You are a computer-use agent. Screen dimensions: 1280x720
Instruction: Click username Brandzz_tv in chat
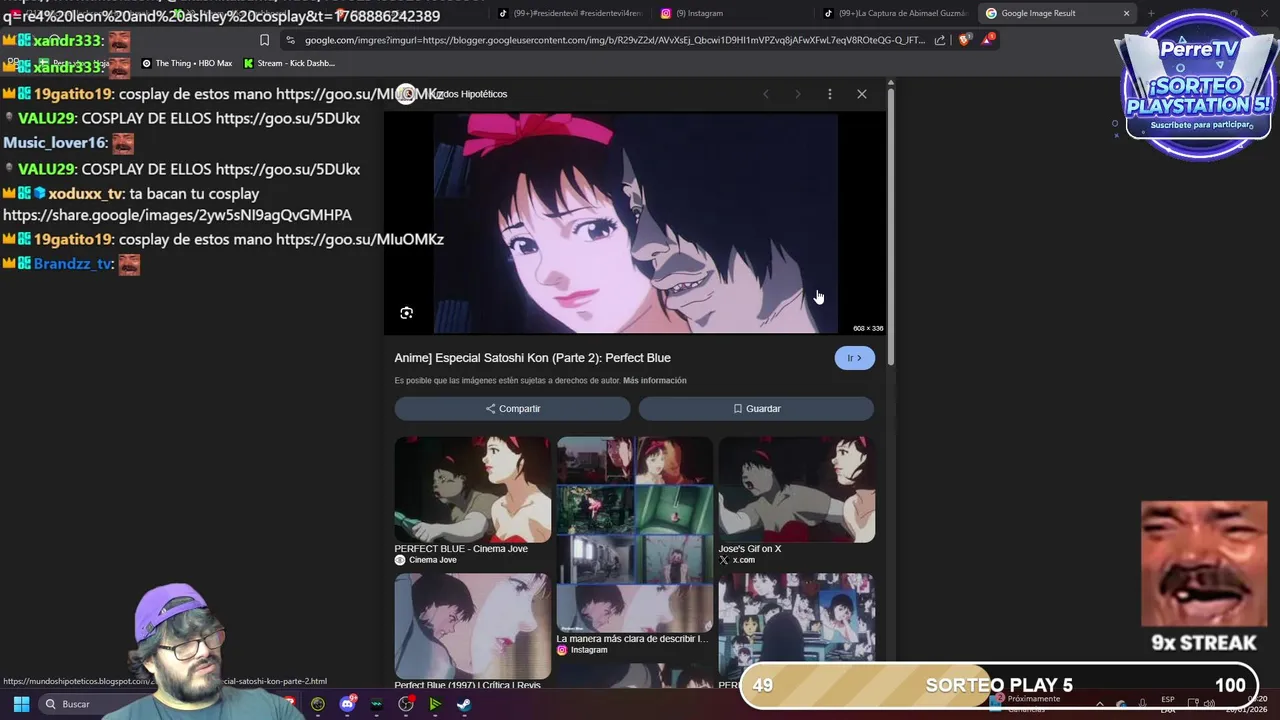(x=73, y=264)
